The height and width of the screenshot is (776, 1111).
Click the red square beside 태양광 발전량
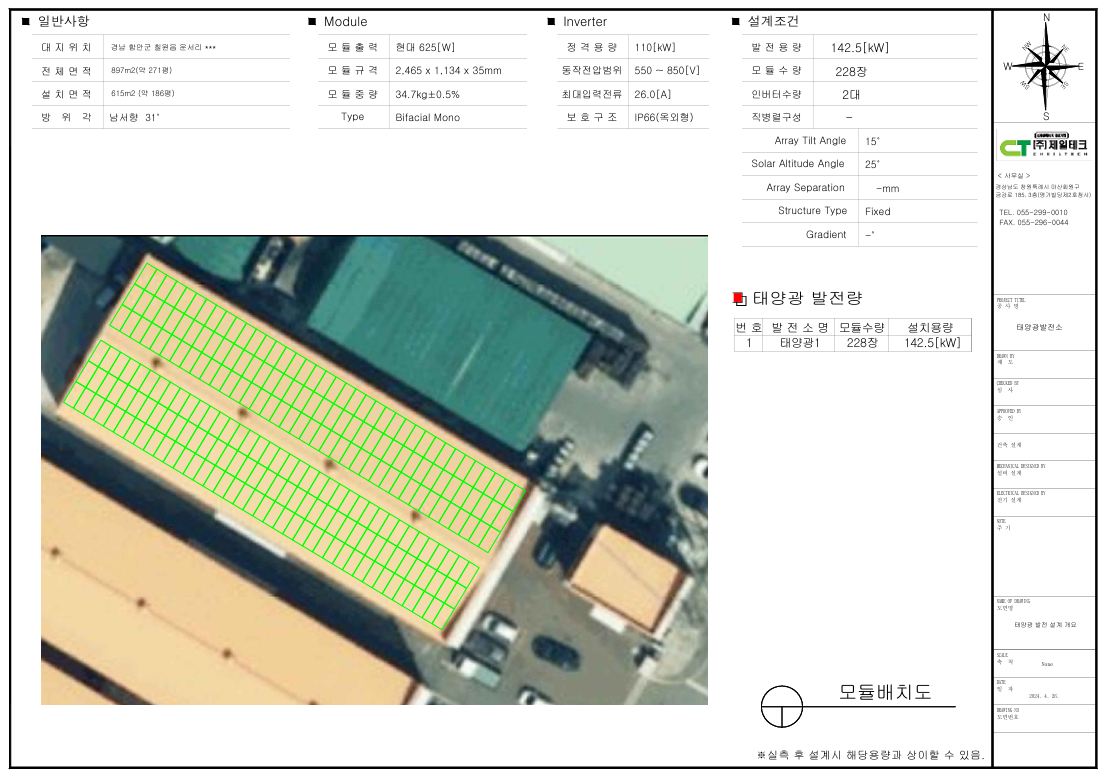tap(739, 298)
